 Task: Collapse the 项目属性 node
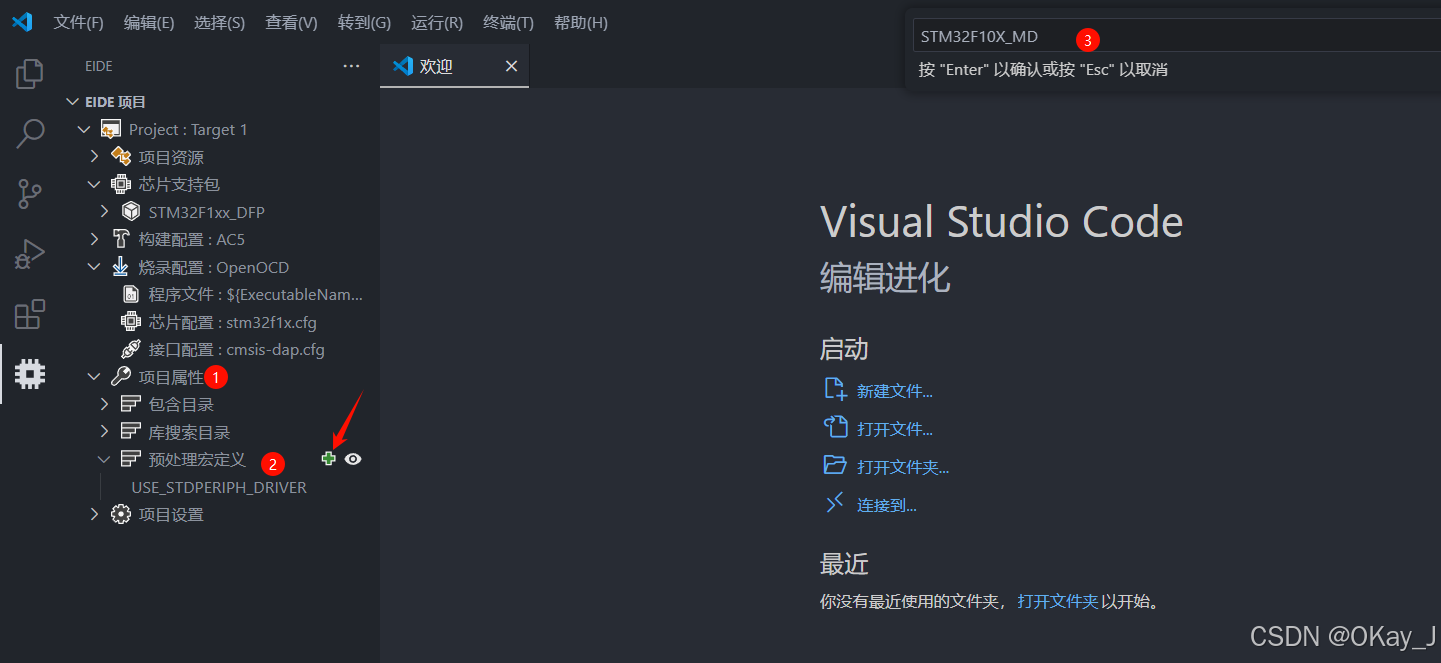click(x=94, y=377)
